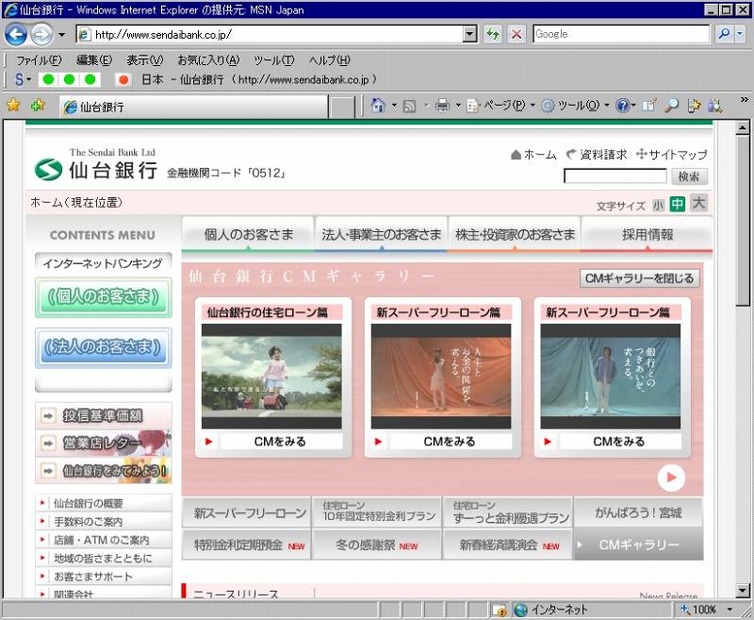Select the 仙台銀行 browser tab

pyautogui.click(x=193, y=107)
